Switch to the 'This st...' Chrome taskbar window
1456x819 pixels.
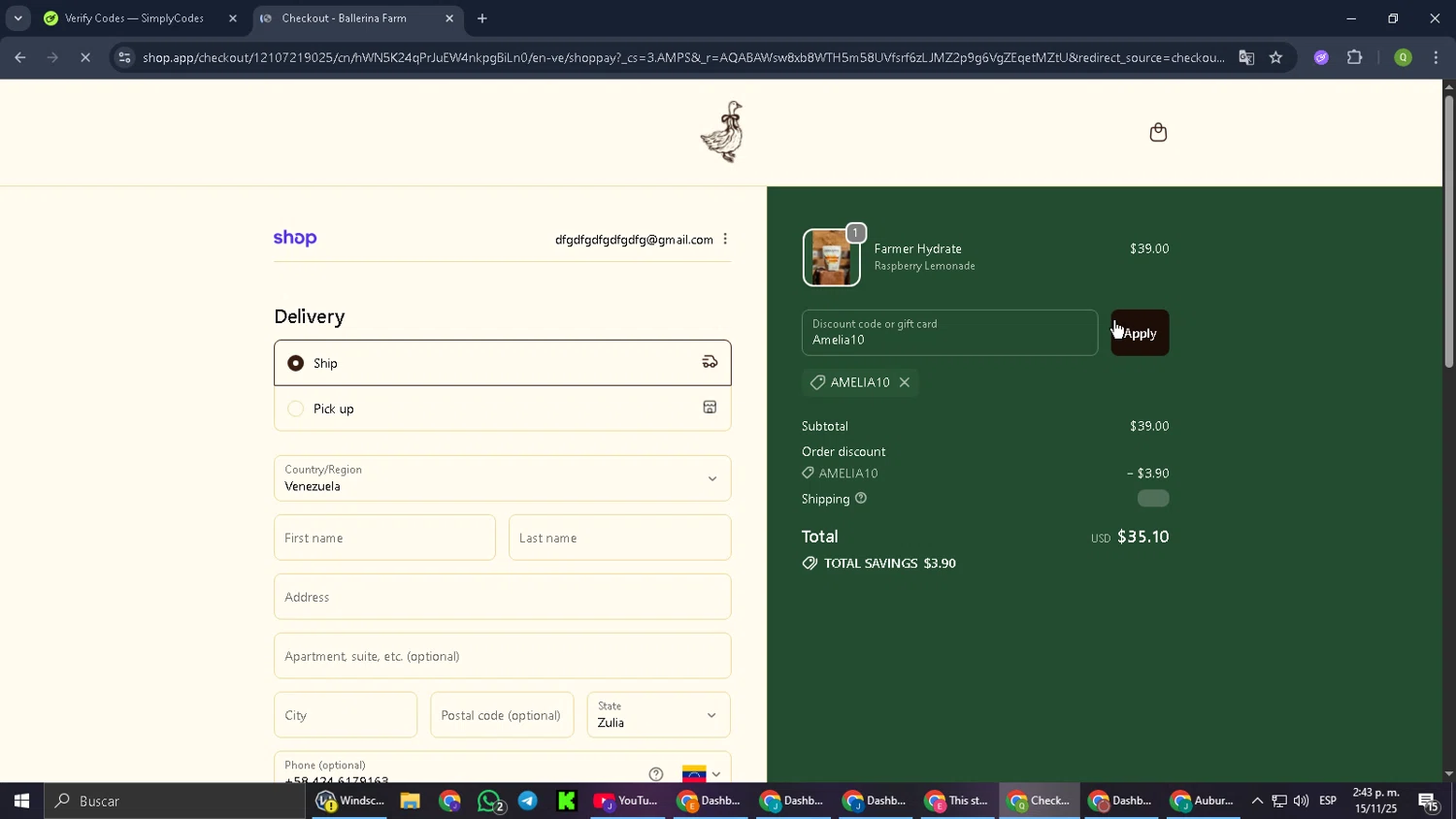coord(957,801)
